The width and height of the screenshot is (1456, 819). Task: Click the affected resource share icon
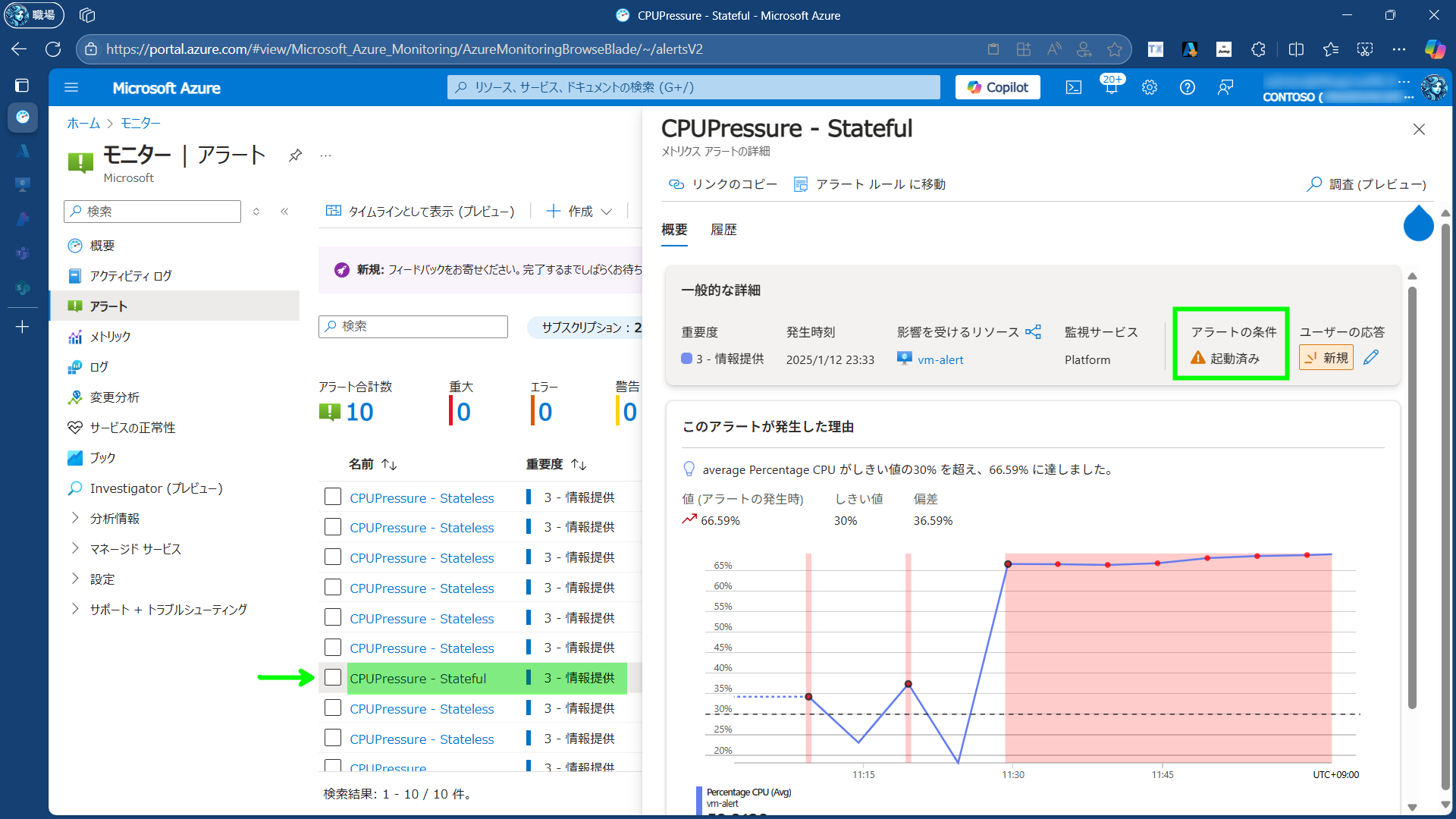click(x=1033, y=332)
